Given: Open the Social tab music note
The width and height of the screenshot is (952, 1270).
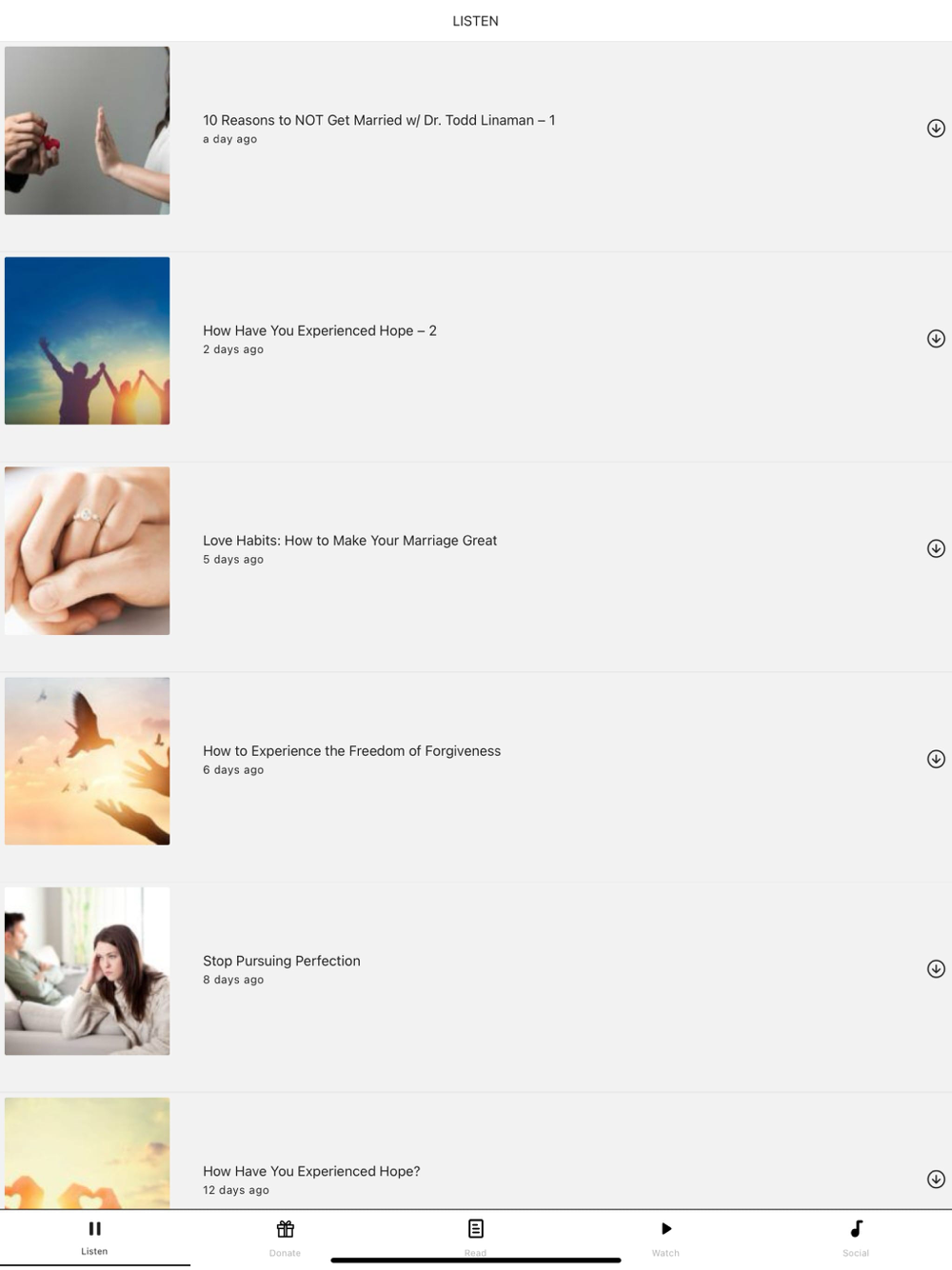Looking at the screenshot, I should [856, 1229].
